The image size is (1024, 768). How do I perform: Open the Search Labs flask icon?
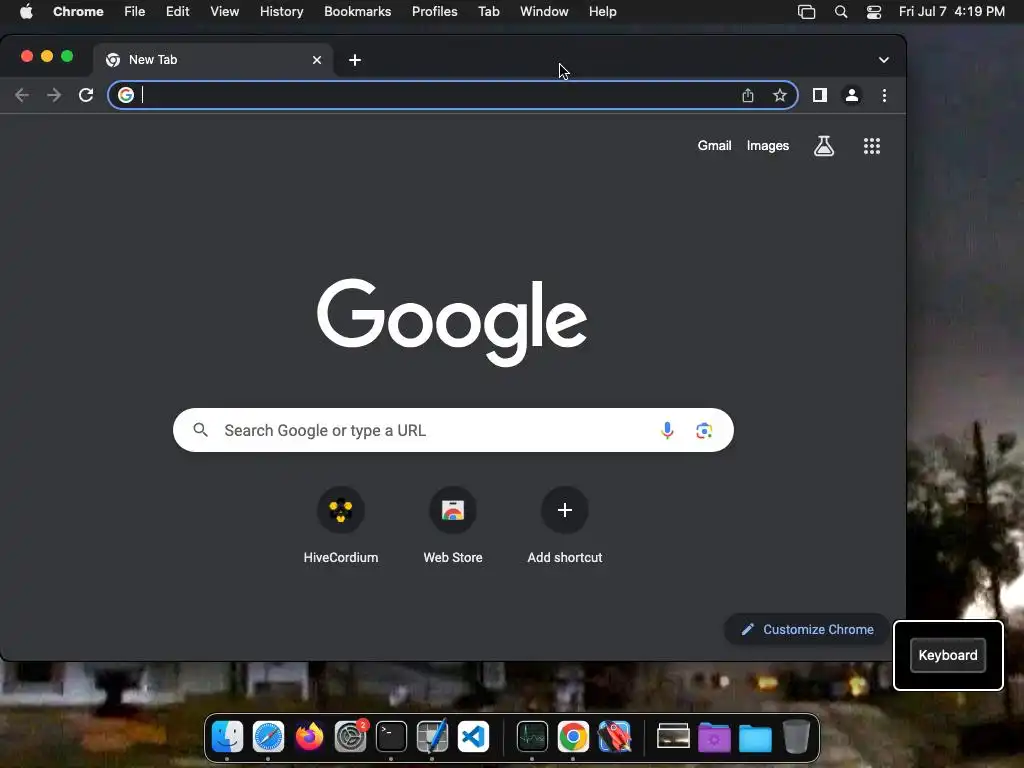click(824, 146)
